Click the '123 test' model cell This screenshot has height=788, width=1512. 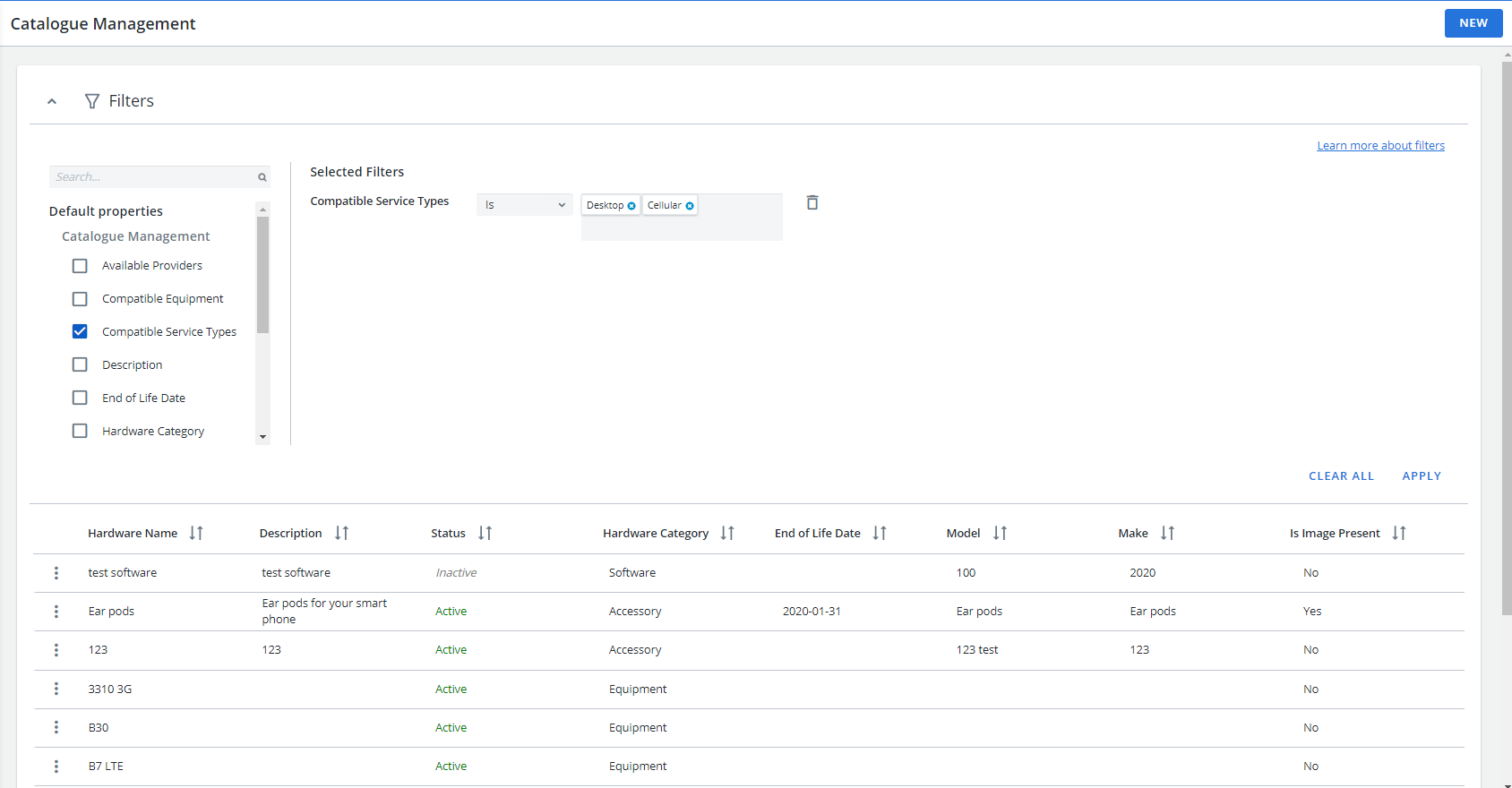[977, 650]
